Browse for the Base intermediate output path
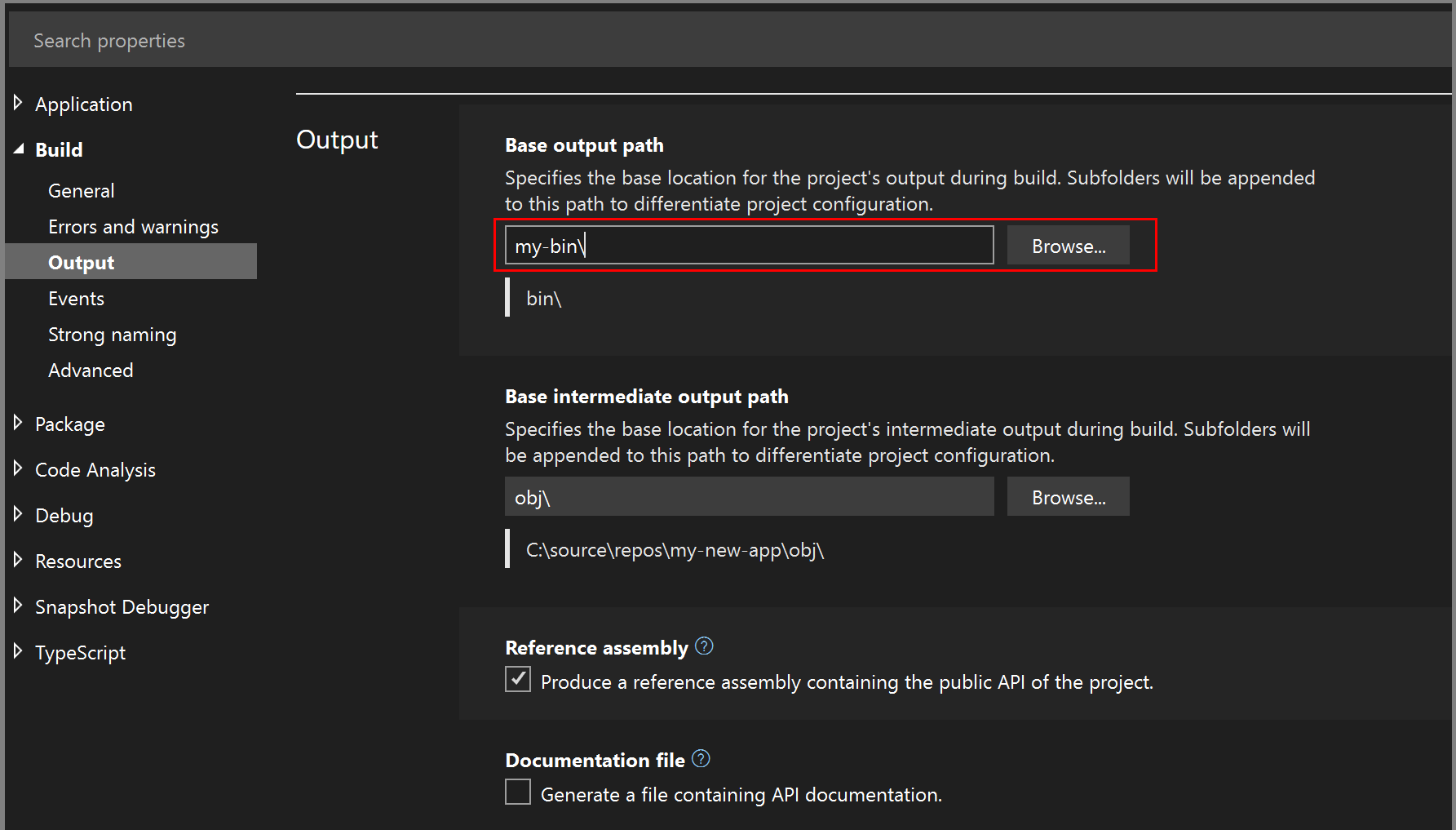Image resolution: width=1456 pixels, height=830 pixels. point(1068,496)
